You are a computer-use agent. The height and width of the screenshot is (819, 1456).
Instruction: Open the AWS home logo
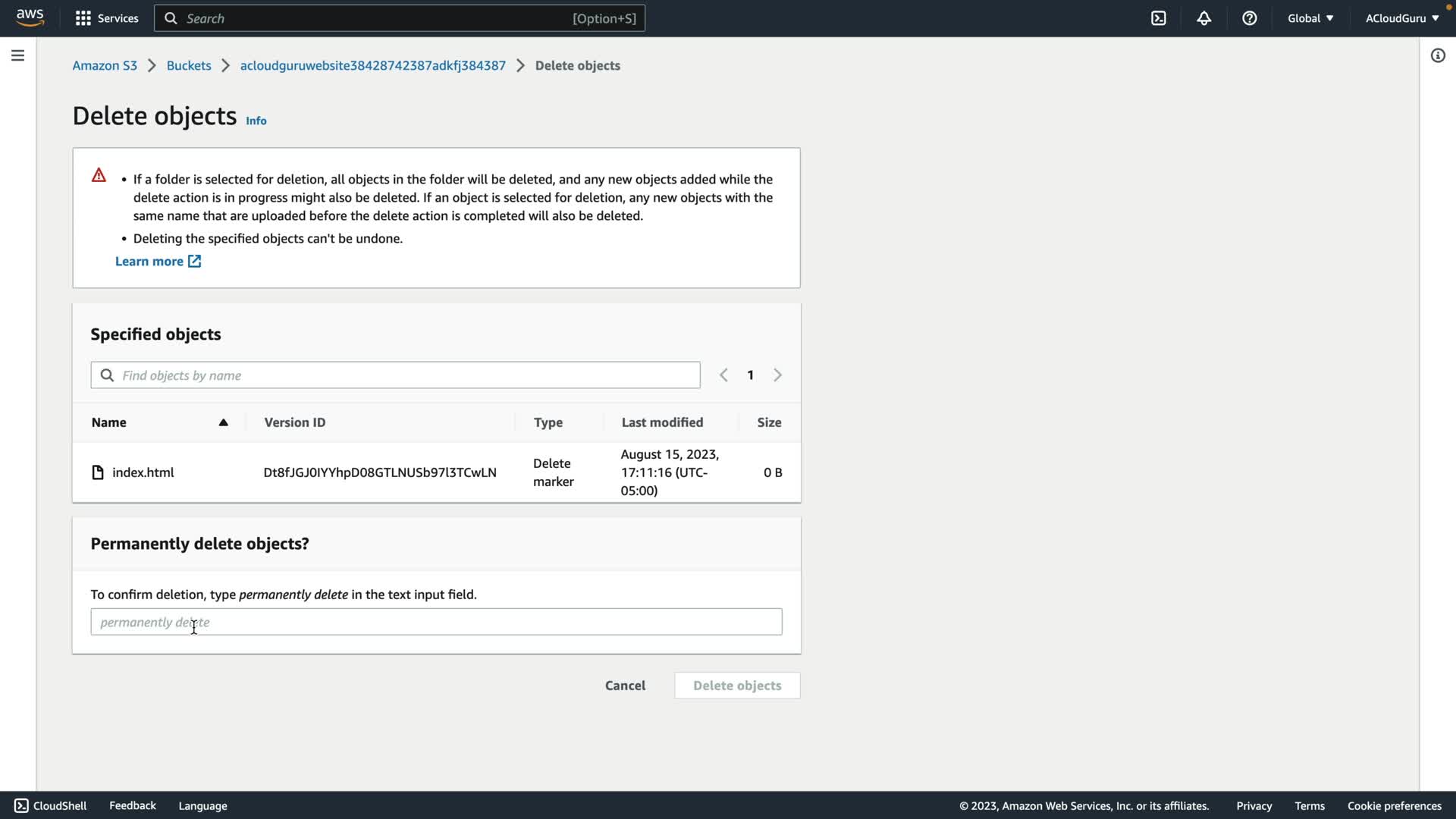click(x=30, y=17)
